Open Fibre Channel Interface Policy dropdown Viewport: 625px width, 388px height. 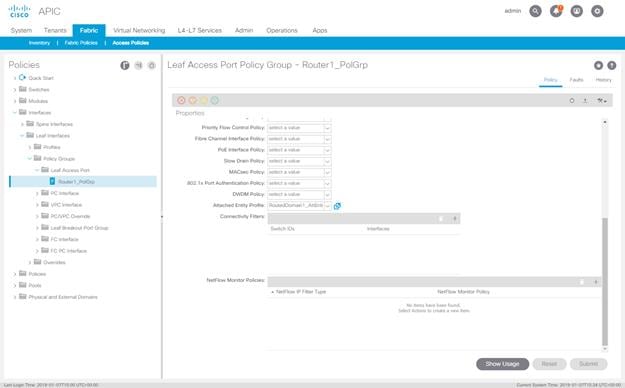coord(327,139)
